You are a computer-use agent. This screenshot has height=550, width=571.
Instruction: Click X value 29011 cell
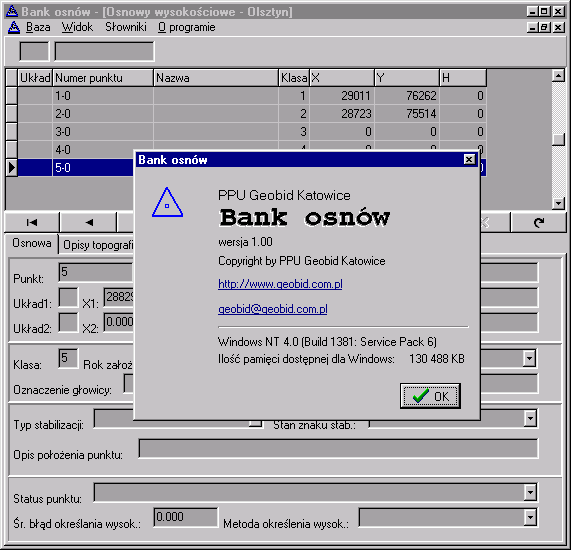pos(342,96)
